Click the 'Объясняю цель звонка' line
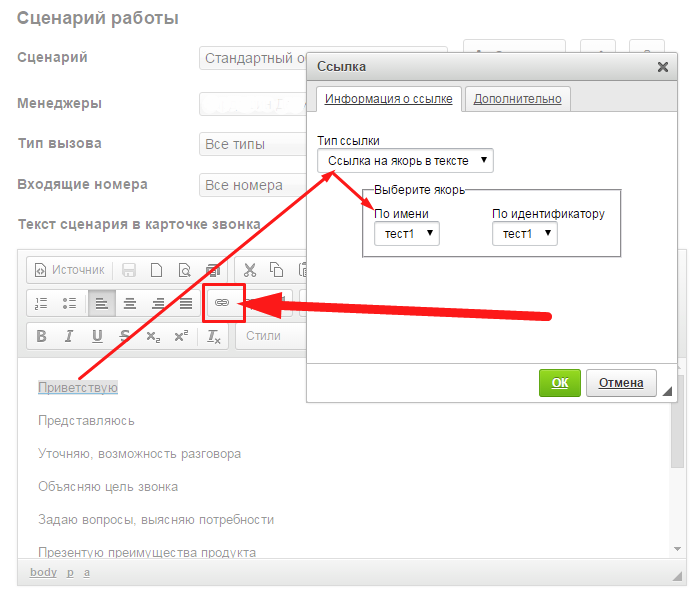The image size is (697, 598). [x=108, y=486]
